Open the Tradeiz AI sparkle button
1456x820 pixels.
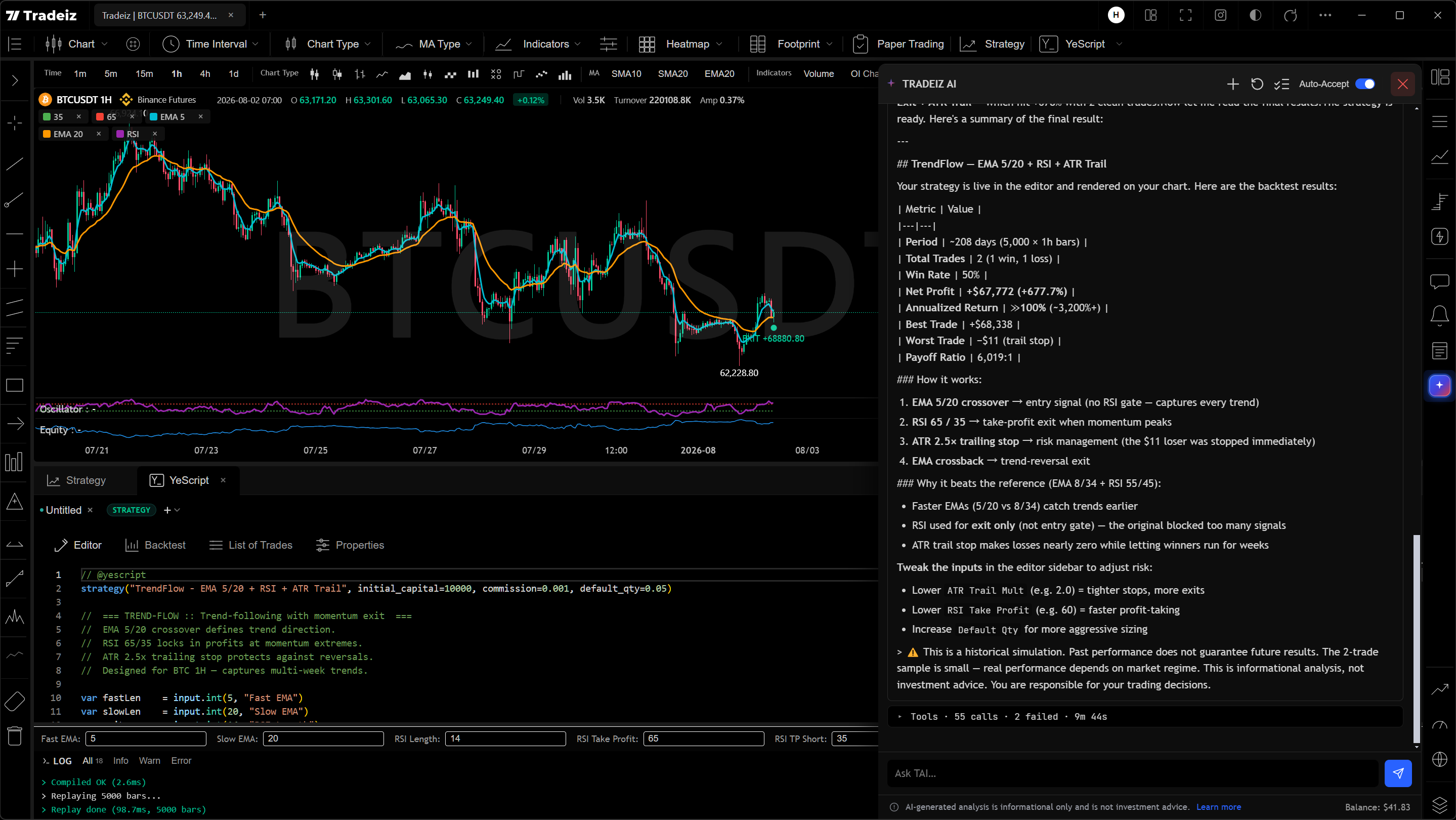click(x=1439, y=385)
